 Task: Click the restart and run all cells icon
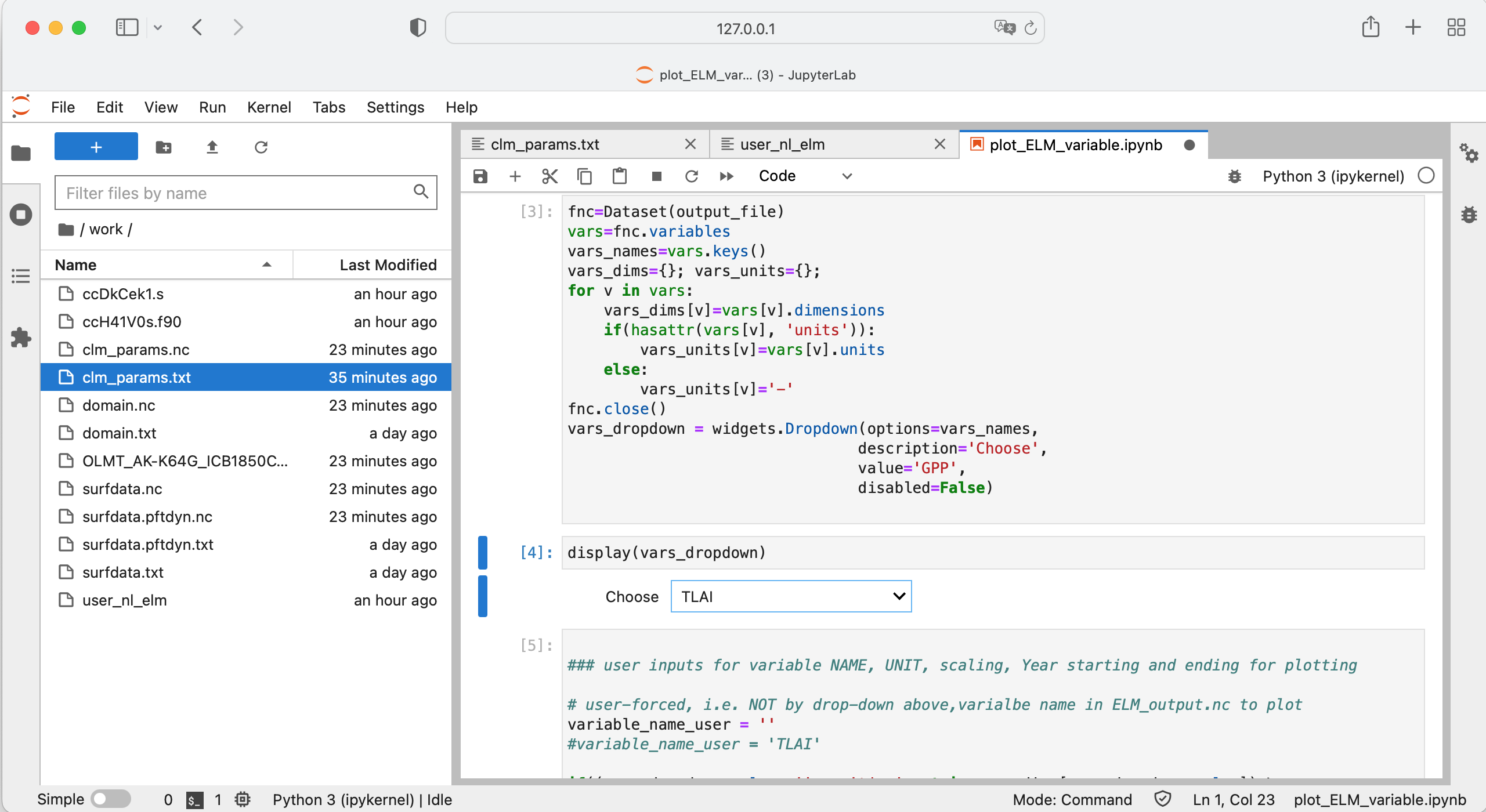[726, 176]
